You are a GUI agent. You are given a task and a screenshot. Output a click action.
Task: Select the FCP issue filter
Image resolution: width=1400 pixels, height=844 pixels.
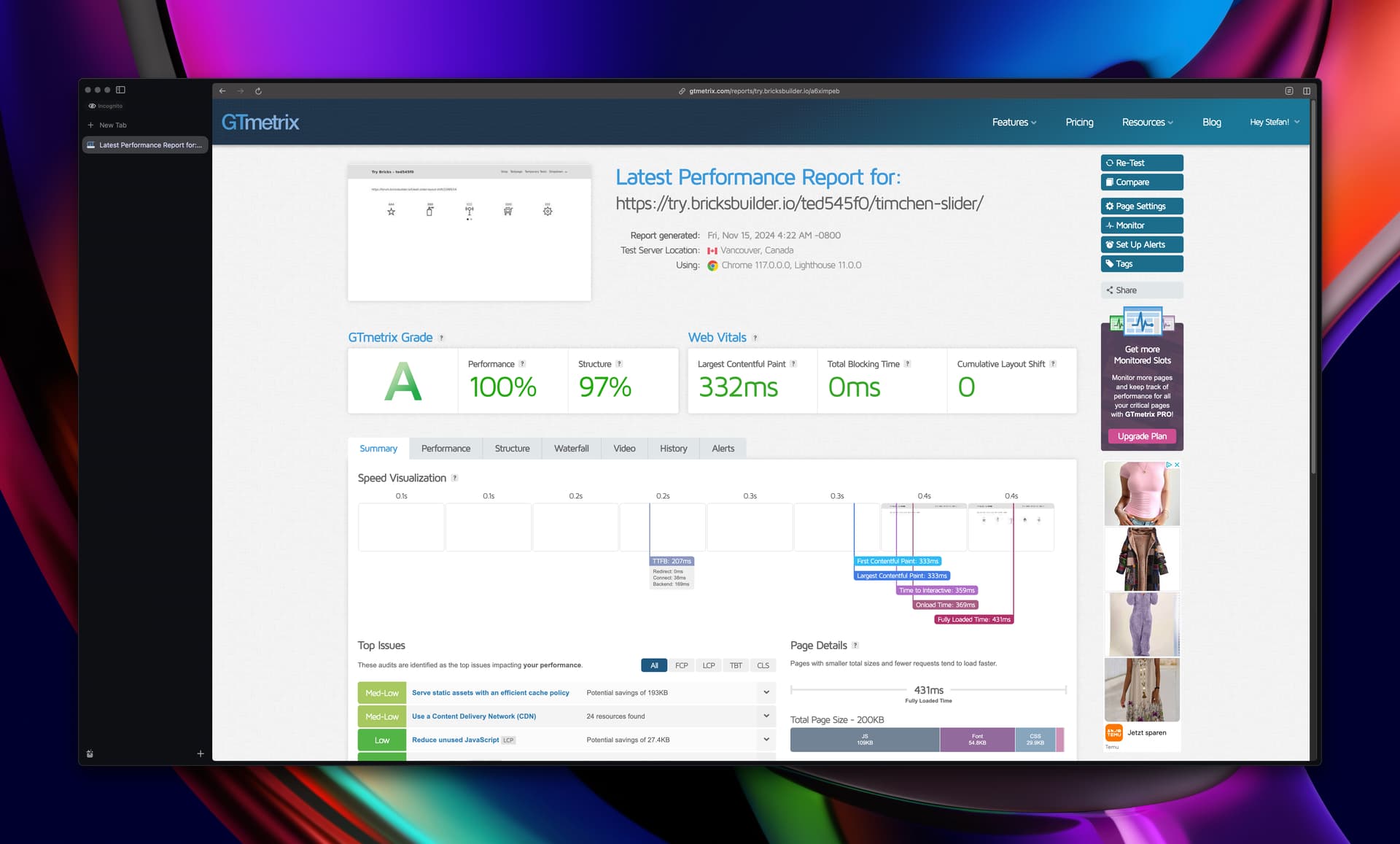point(681,665)
